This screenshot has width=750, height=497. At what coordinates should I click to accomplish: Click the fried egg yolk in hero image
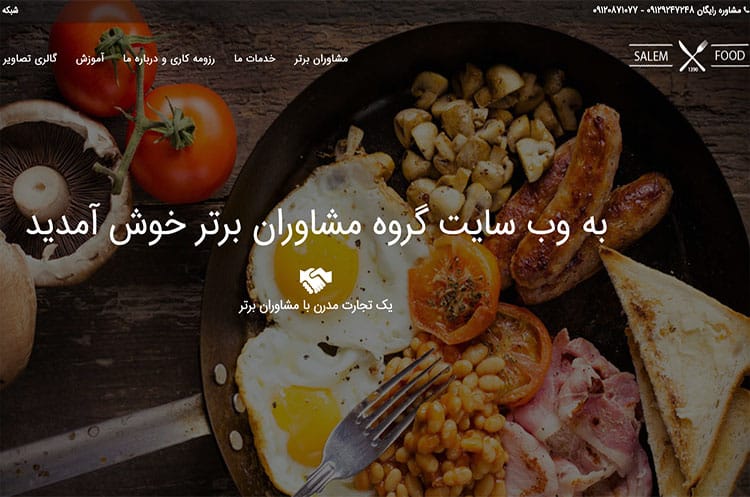(x=317, y=267)
